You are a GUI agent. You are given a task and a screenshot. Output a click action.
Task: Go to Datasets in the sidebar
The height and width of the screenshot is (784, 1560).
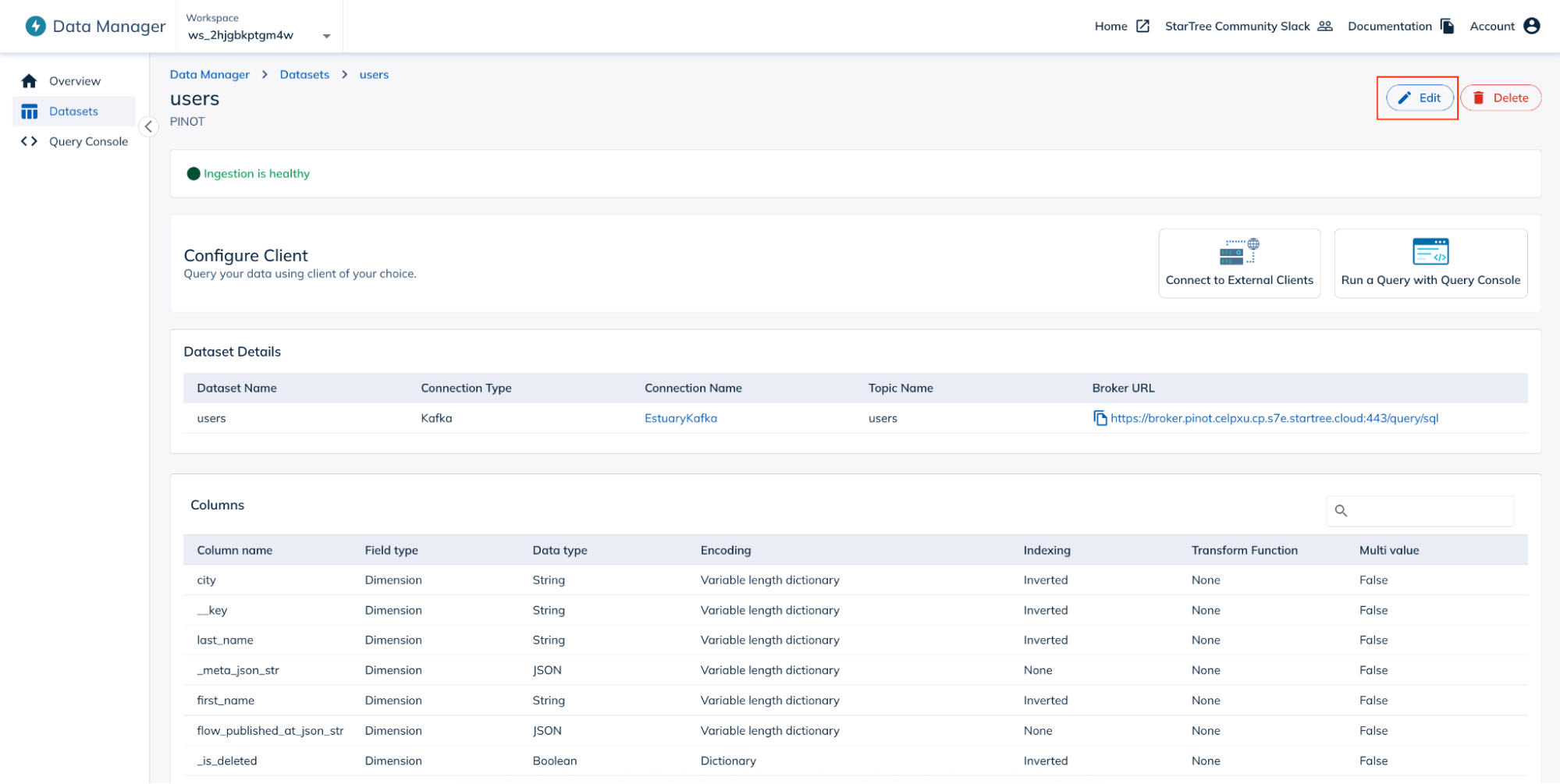point(74,112)
